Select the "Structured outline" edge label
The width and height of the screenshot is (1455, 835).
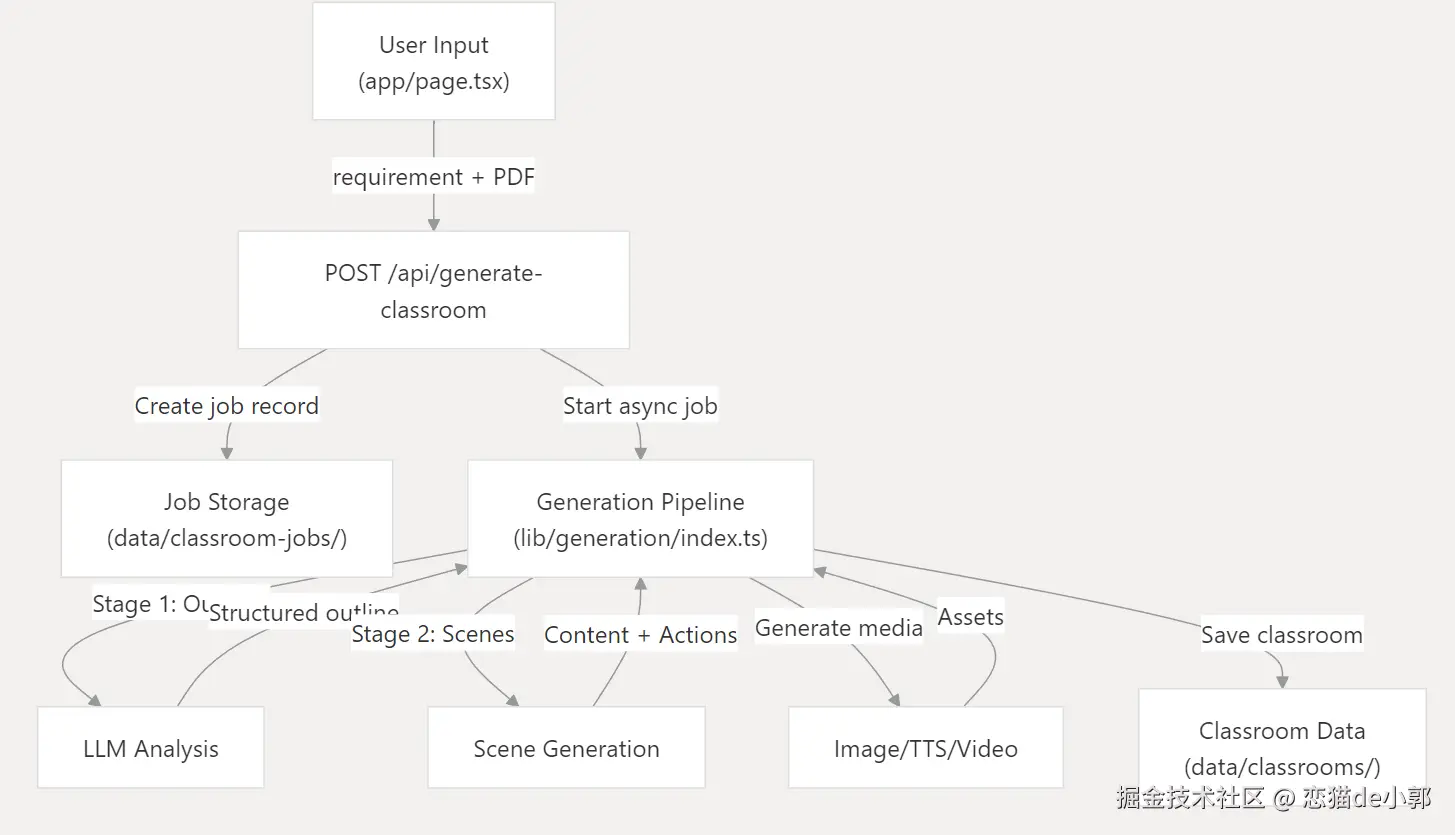[x=304, y=612]
